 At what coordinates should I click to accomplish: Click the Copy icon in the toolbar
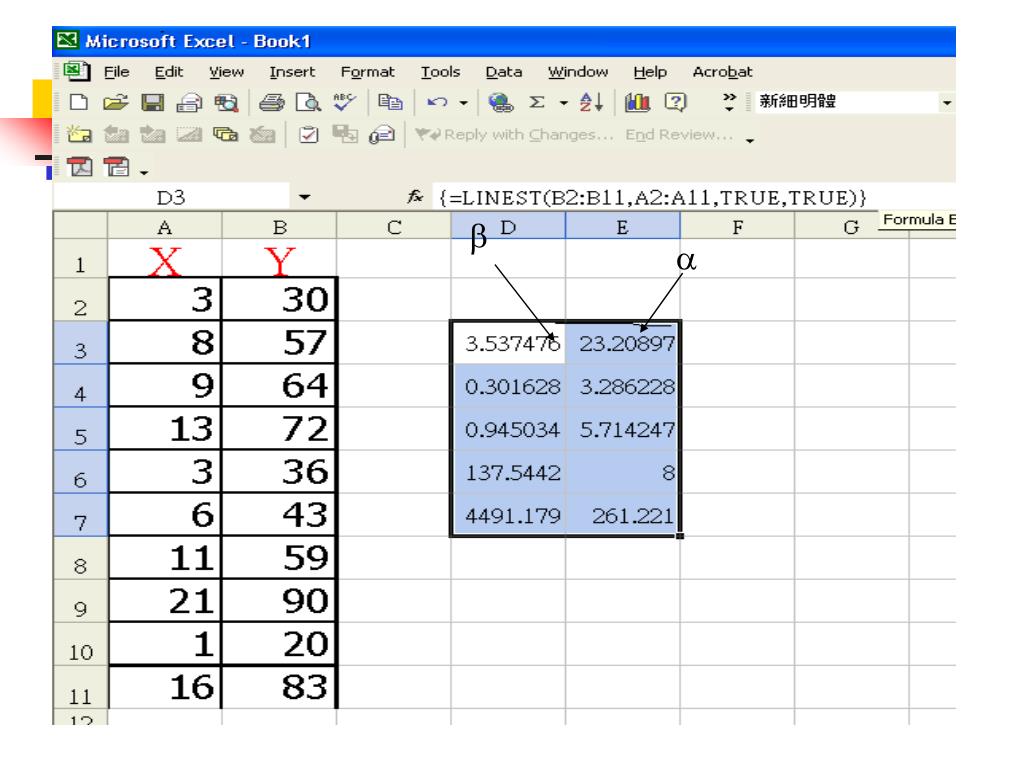(390, 103)
